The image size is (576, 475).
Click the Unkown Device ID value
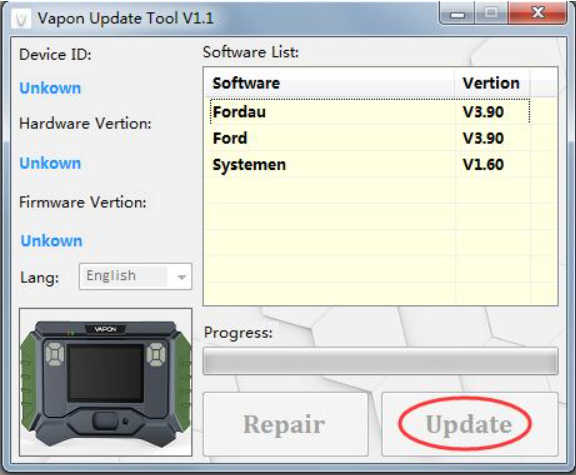click(x=50, y=88)
